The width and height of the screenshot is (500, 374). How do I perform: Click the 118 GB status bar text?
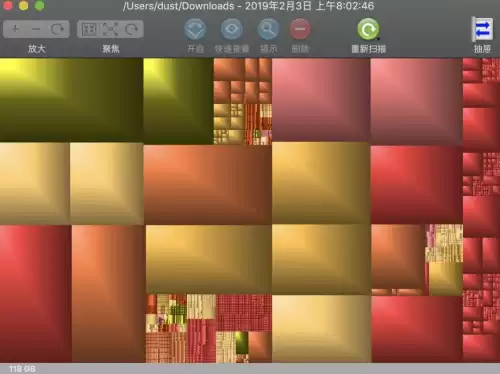[x=22, y=369]
